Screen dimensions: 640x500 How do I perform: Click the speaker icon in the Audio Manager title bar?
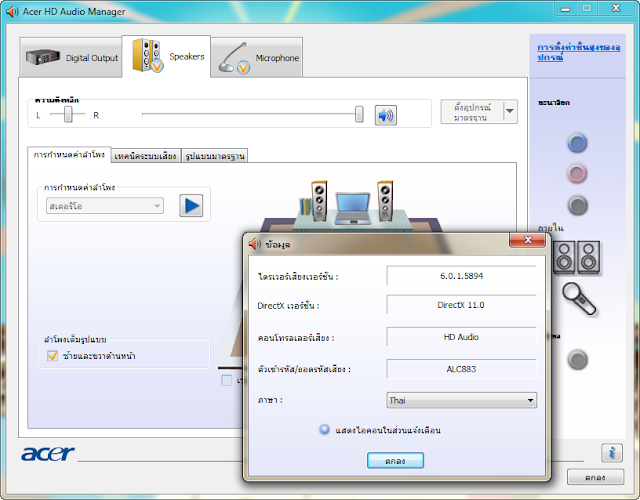(x=12, y=11)
